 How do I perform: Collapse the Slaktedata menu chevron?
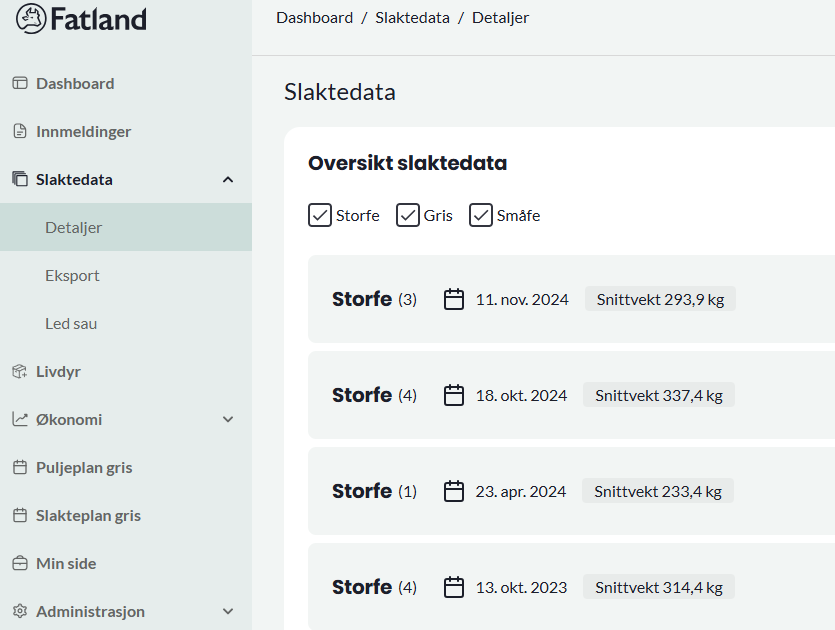228,179
